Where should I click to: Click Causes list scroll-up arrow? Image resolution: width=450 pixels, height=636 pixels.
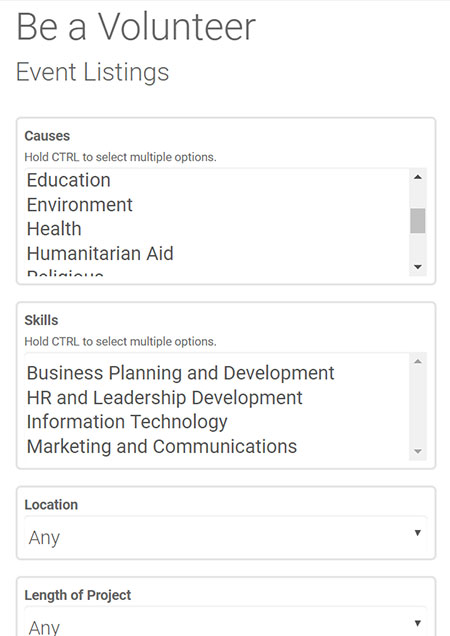pos(418,177)
